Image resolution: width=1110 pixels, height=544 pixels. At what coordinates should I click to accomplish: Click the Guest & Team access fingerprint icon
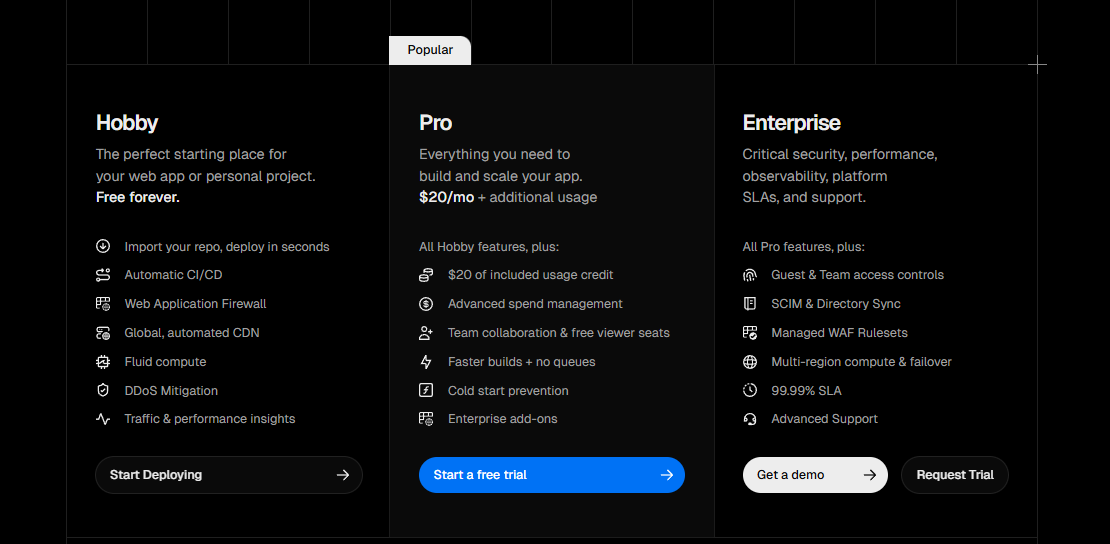coord(750,275)
